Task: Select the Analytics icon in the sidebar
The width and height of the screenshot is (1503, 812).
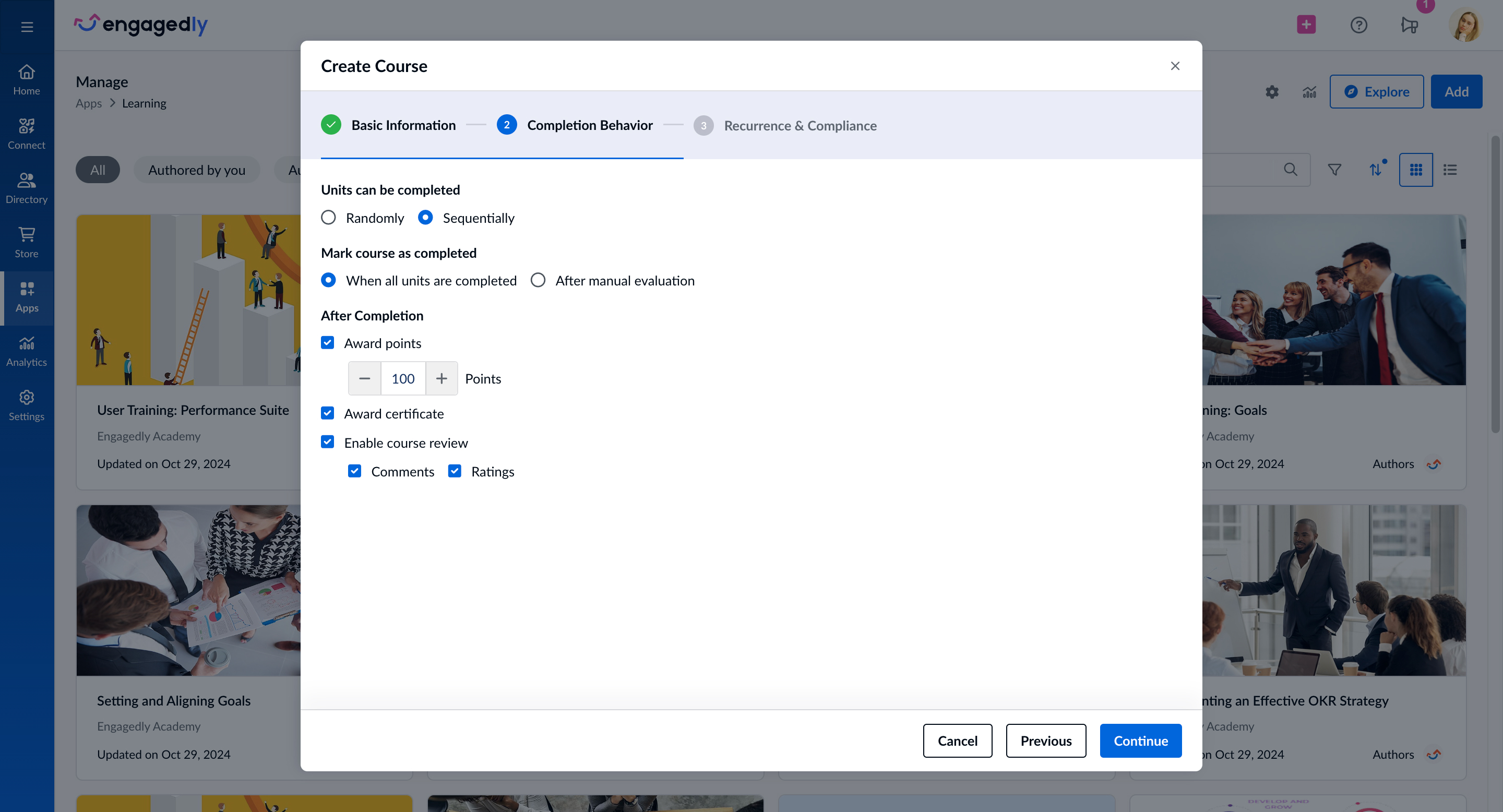Action: click(27, 351)
